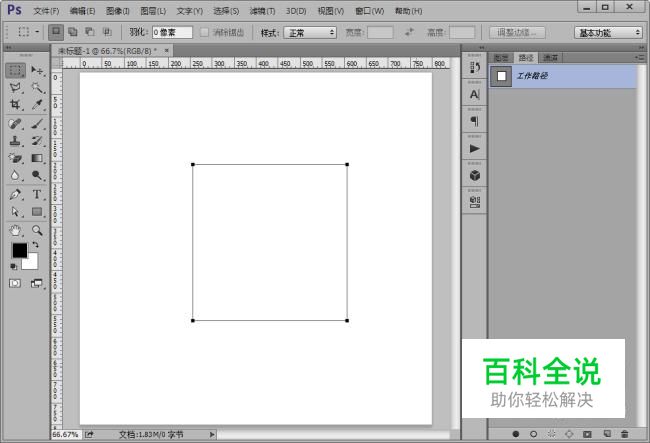The width and height of the screenshot is (650, 443).
Task: Expand the collapsed panel dock arrows
Action: 481,48
